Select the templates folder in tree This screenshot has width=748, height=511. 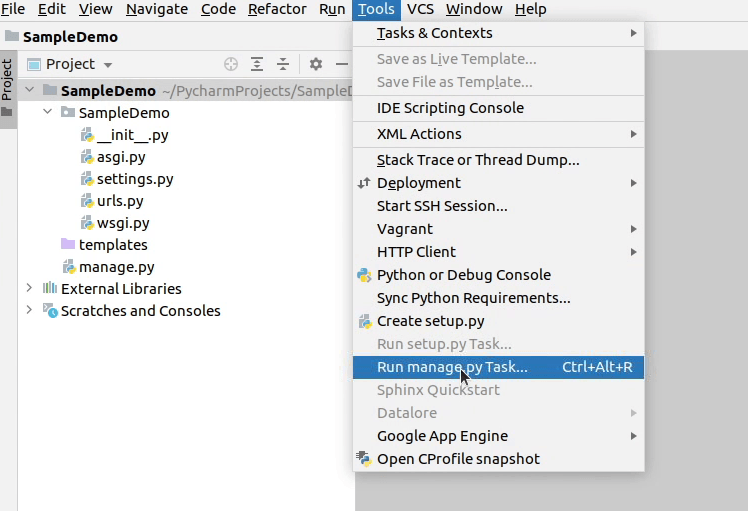pos(112,245)
